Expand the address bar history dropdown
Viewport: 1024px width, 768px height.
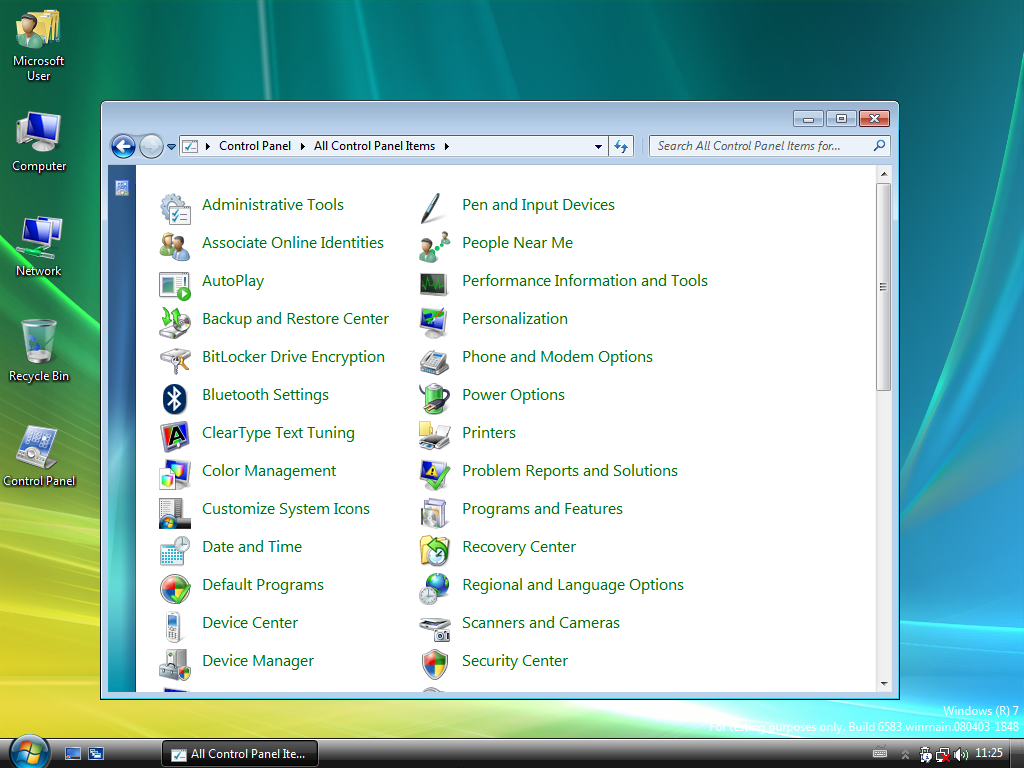[598, 147]
